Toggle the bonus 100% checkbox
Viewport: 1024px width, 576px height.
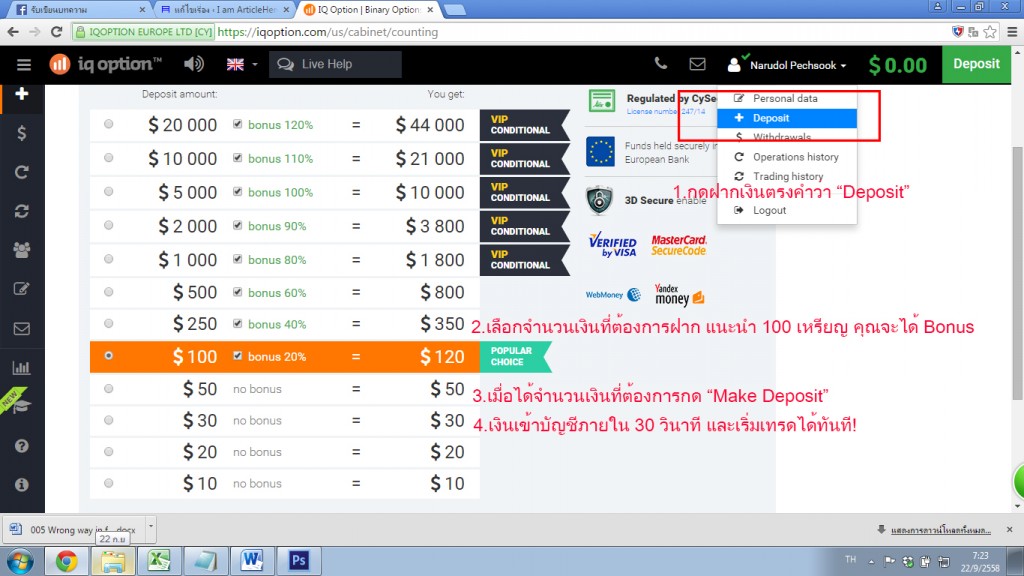238,192
